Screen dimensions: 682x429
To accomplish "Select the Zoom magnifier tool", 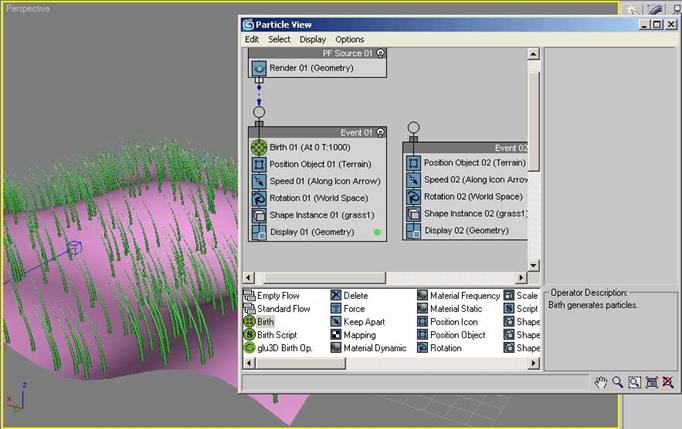I will point(618,382).
